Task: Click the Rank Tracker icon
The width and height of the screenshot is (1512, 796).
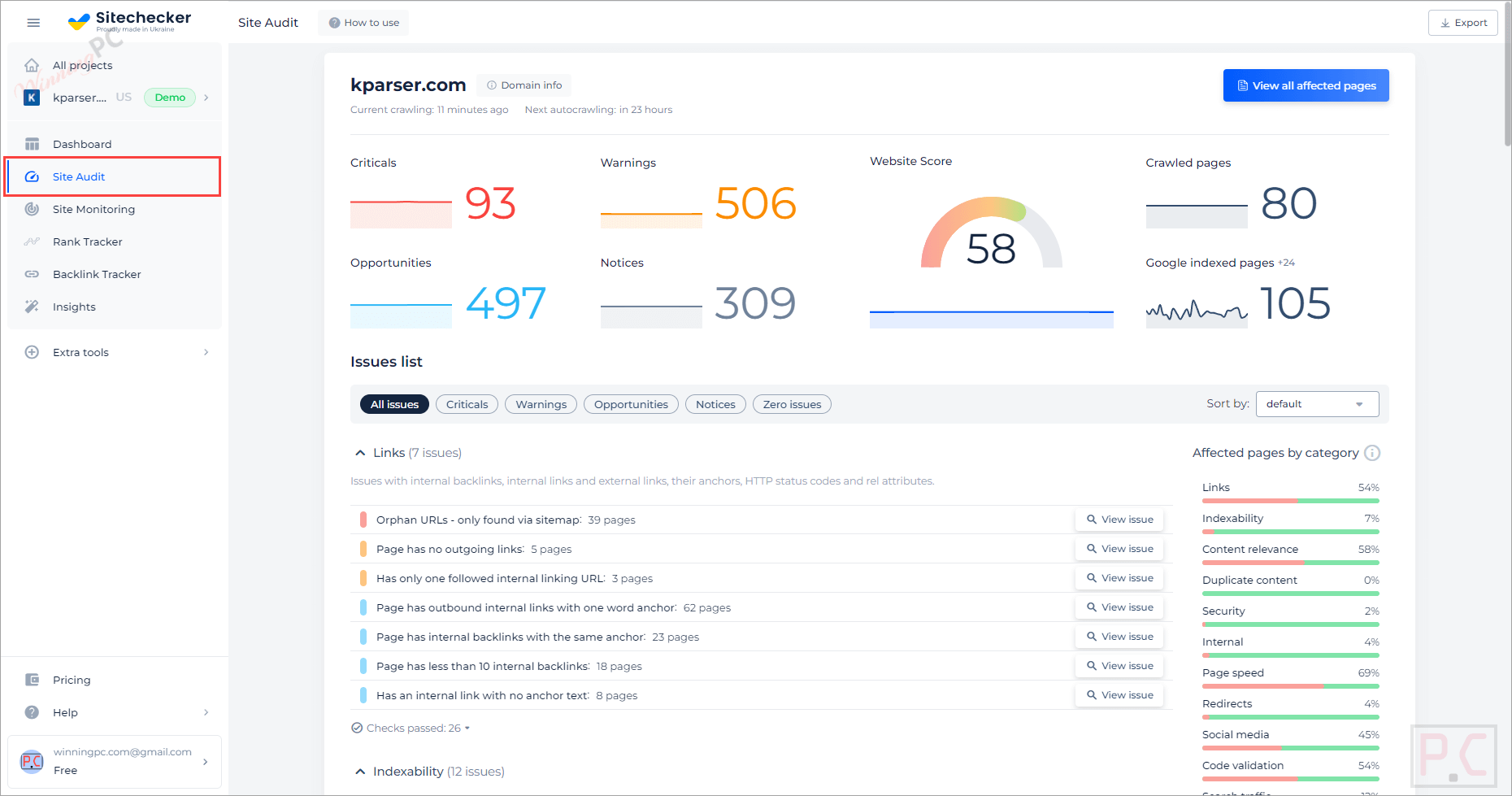Action: 32,241
